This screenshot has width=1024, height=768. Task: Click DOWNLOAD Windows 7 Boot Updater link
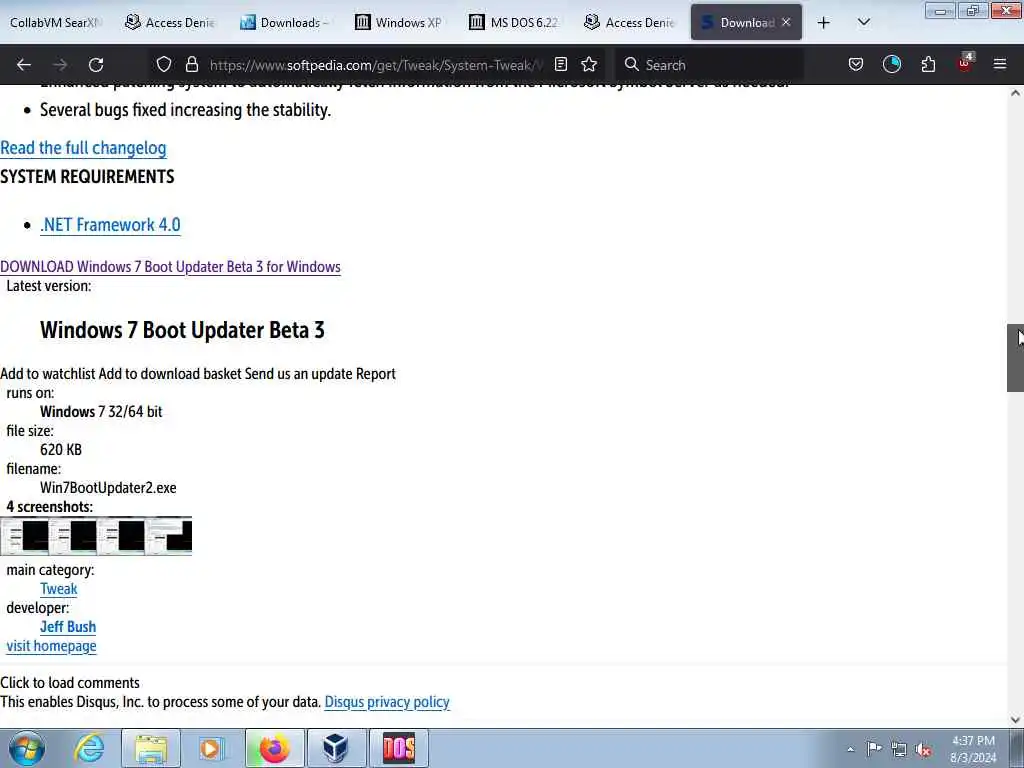[x=170, y=266]
